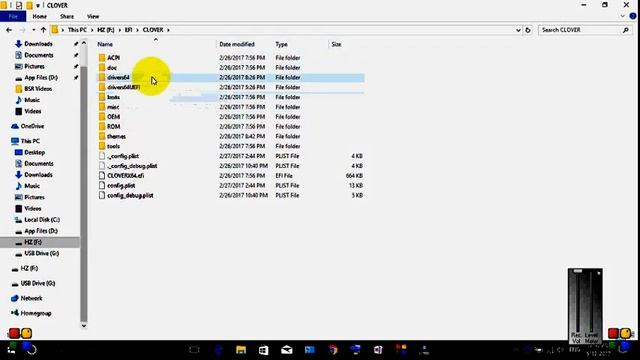Screen dimensions: 640x360
Task: Open pinned Documents in Quick access
Action: pos(39,55)
